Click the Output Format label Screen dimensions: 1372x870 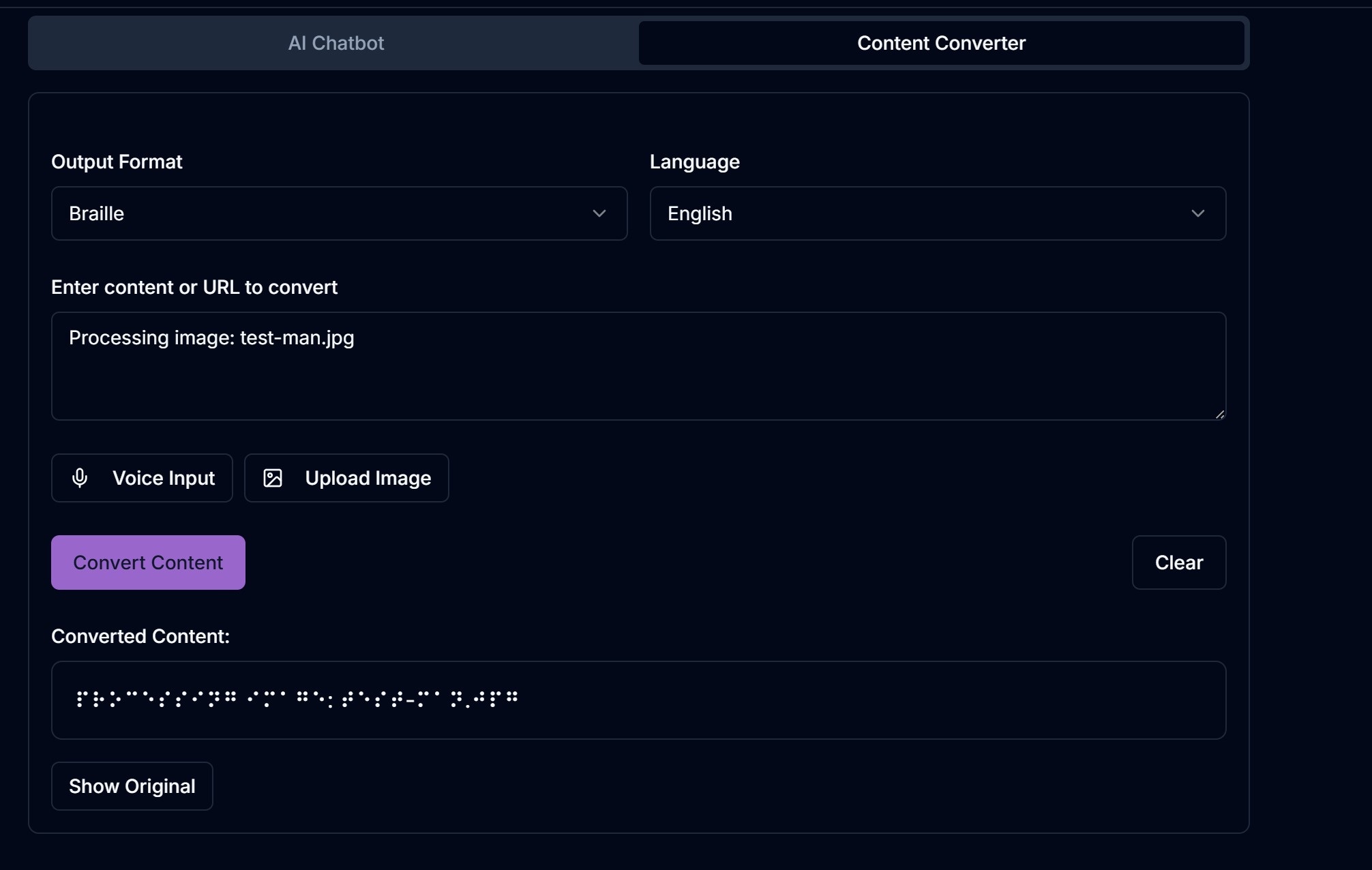coord(117,162)
